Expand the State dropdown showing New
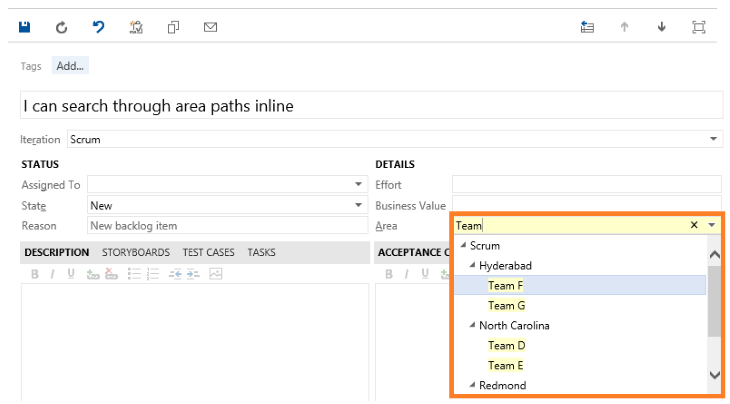The width and height of the screenshot is (730, 404). (359, 205)
